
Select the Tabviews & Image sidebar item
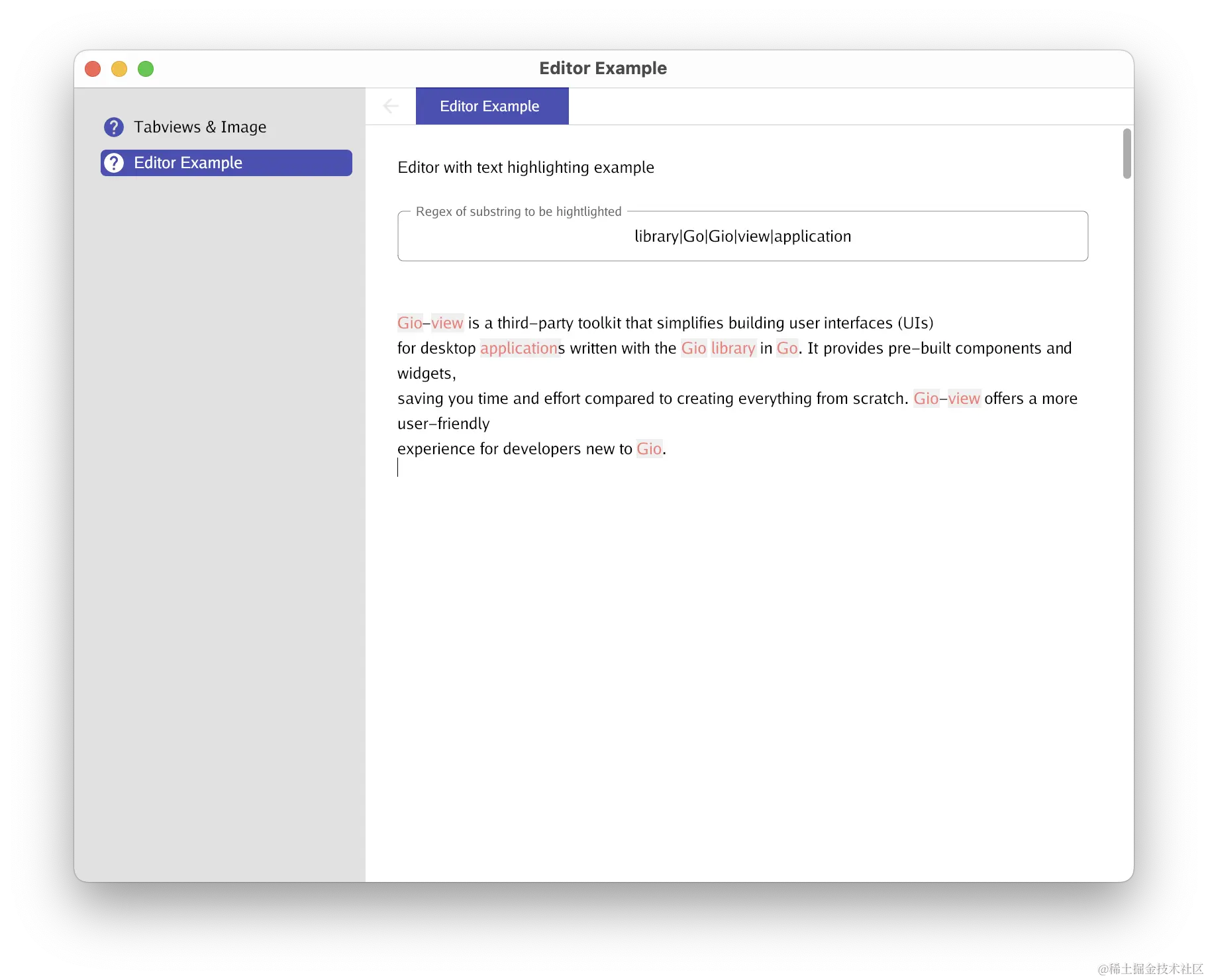coord(200,126)
